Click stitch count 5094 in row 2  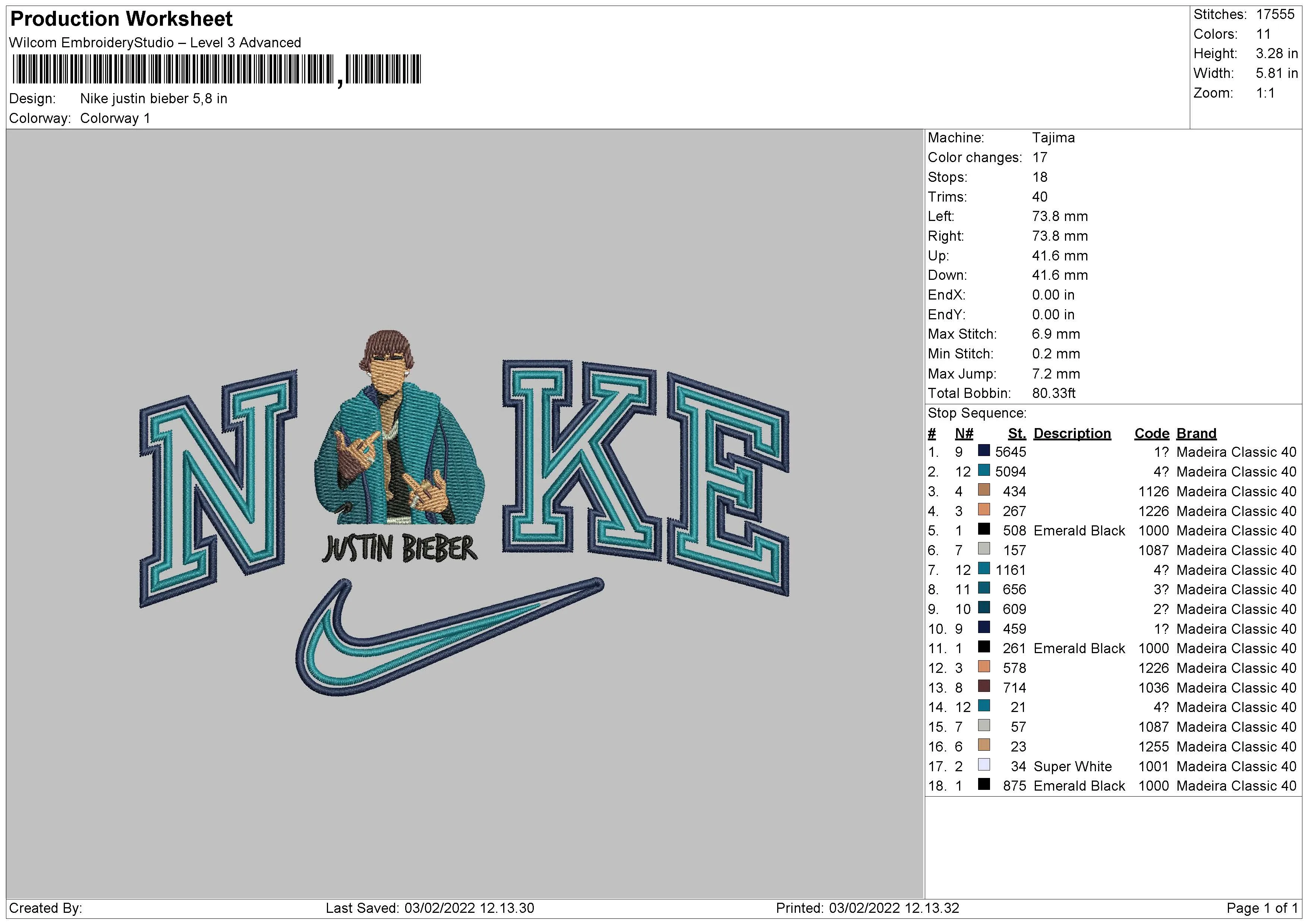tap(1011, 472)
